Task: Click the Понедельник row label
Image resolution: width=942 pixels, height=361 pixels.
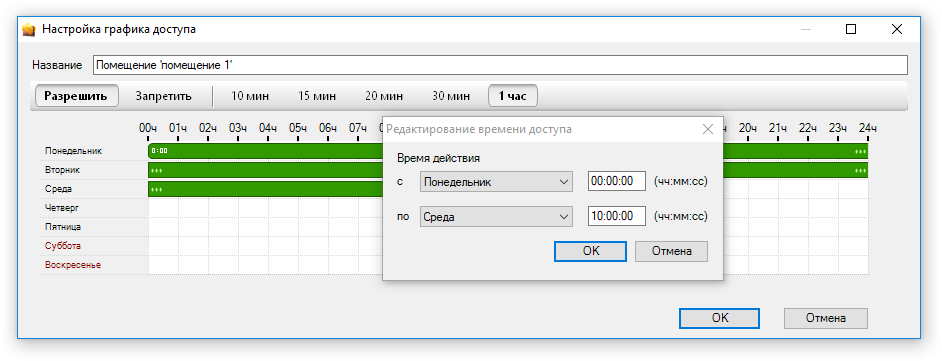Action: [x=73, y=151]
